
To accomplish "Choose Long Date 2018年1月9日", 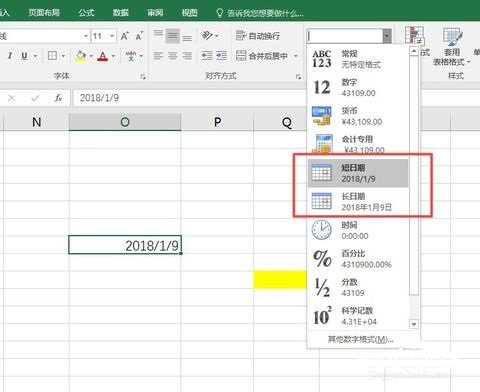I will point(358,202).
